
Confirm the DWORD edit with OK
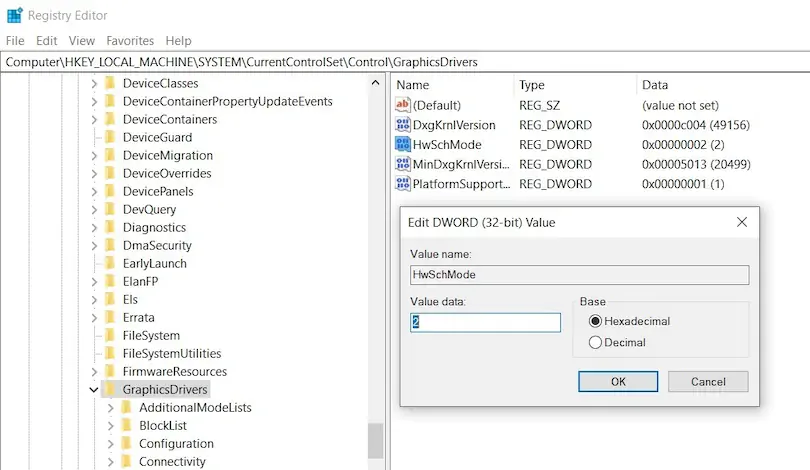[618, 382]
